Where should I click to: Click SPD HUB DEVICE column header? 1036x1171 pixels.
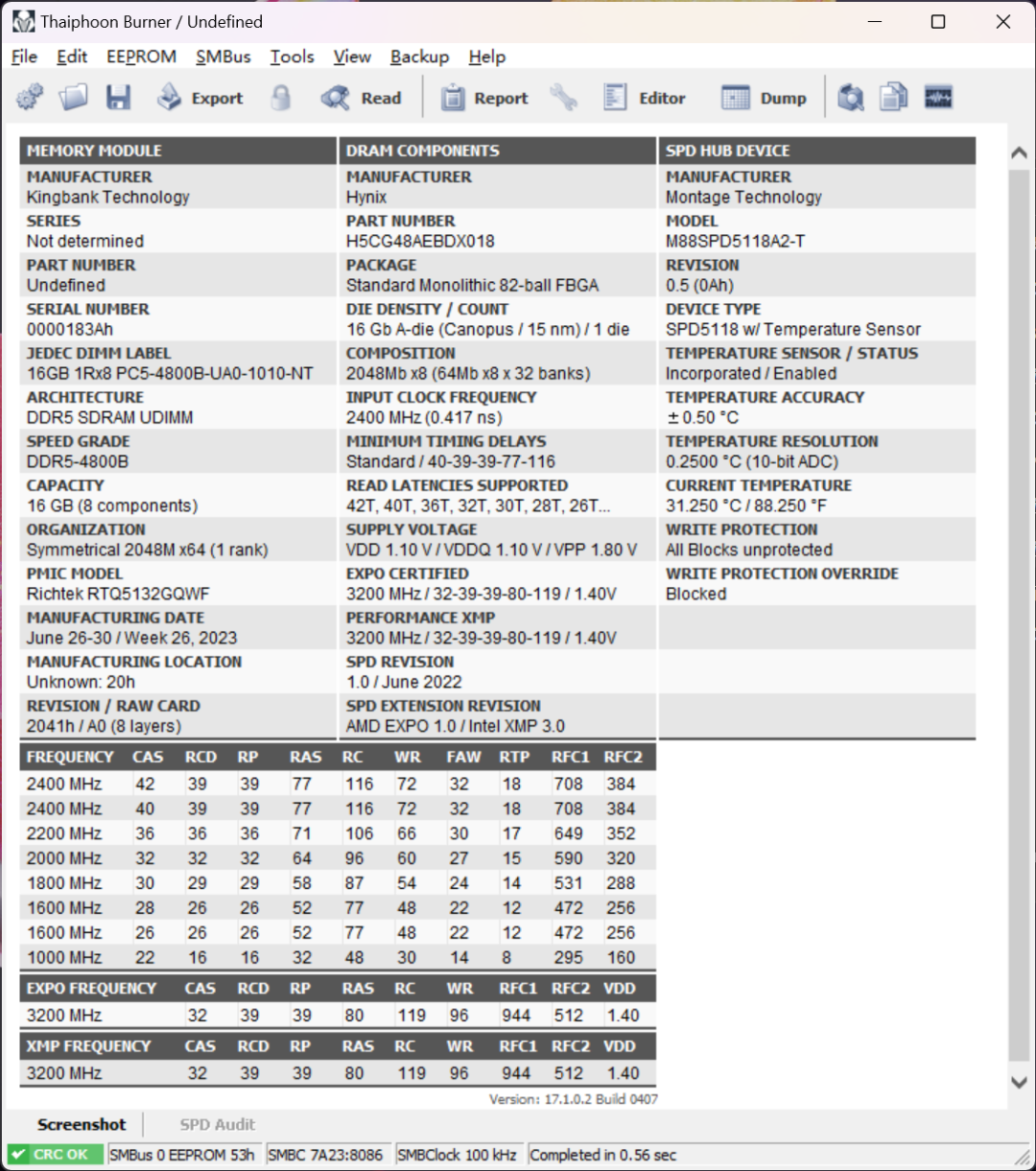point(817,151)
